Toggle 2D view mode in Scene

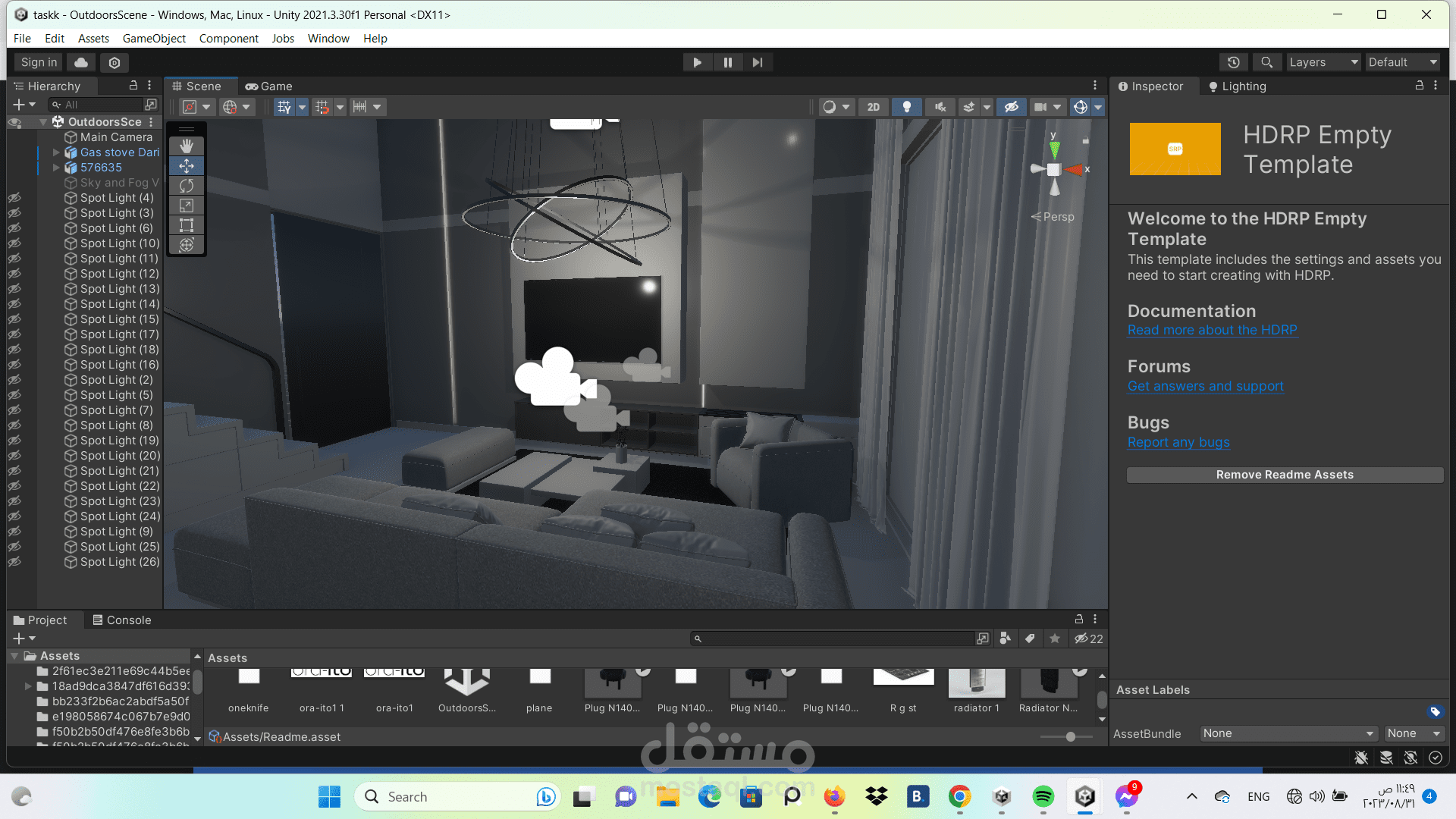click(873, 107)
